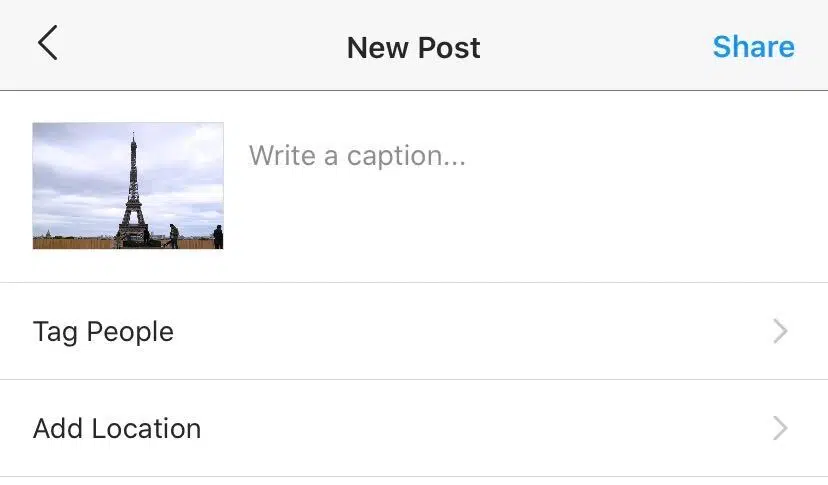Image resolution: width=828 pixels, height=485 pixels.
Task: Tap the blue Share link in header
Action: [x=754, y=47]
